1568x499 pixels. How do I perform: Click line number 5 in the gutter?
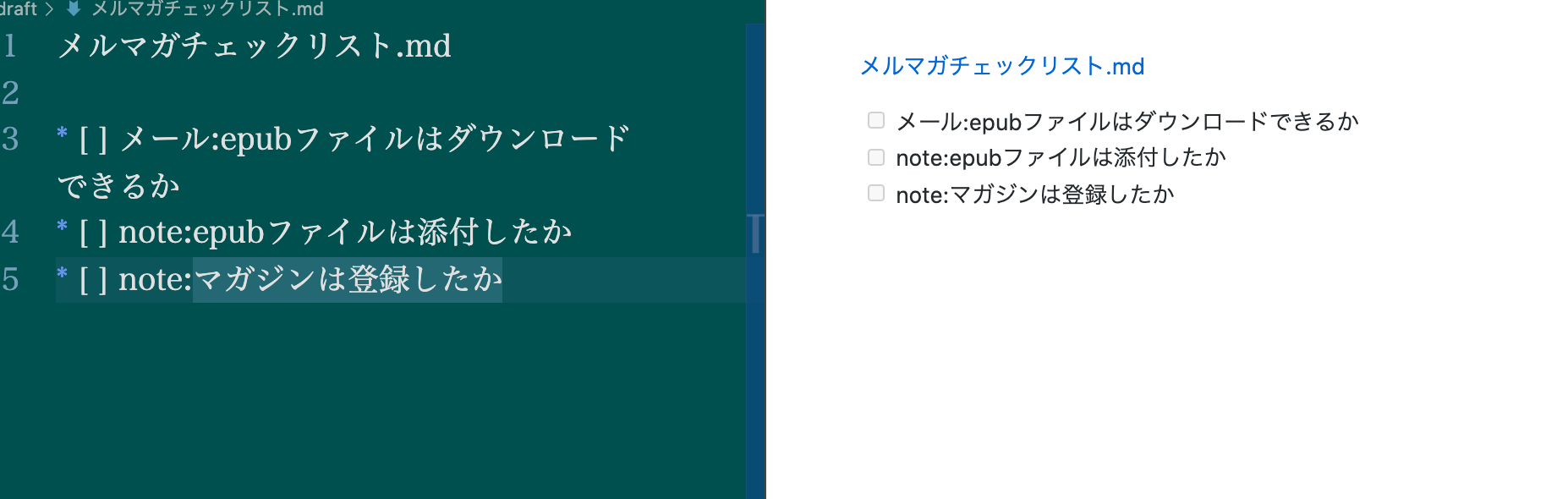point(10,279)
